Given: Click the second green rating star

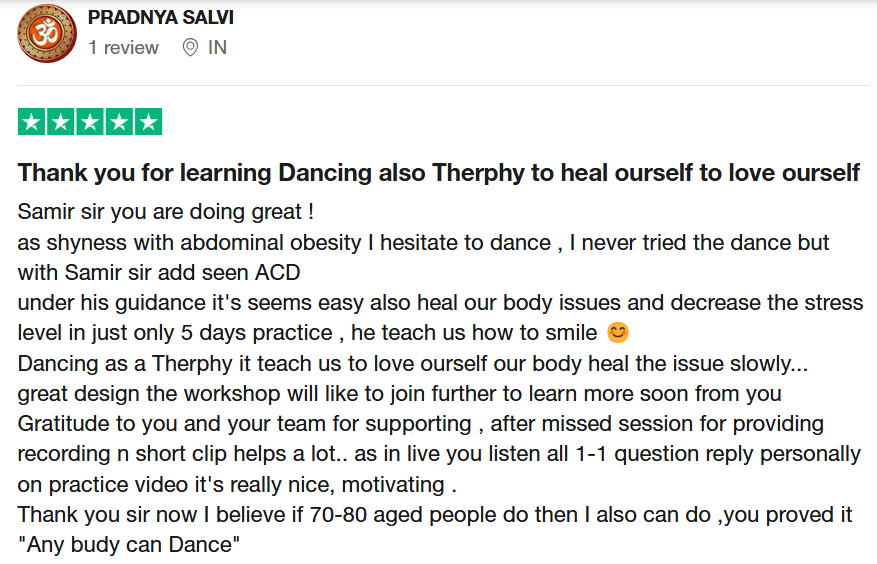Looking at the screenshot, I should tap(62, 122).
